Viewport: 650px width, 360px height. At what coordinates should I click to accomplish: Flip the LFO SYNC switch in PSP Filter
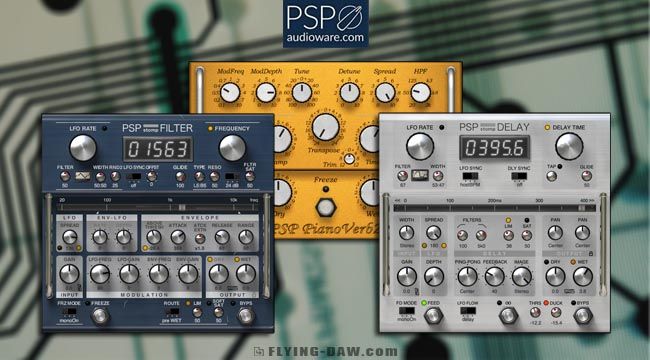(x=133, y=177)
